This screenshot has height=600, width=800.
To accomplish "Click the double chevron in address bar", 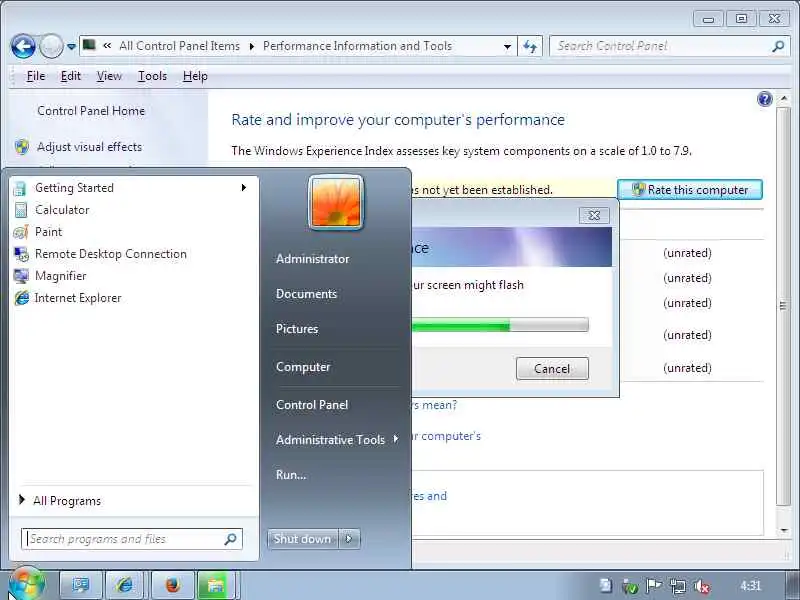I will tap(107, 45).
